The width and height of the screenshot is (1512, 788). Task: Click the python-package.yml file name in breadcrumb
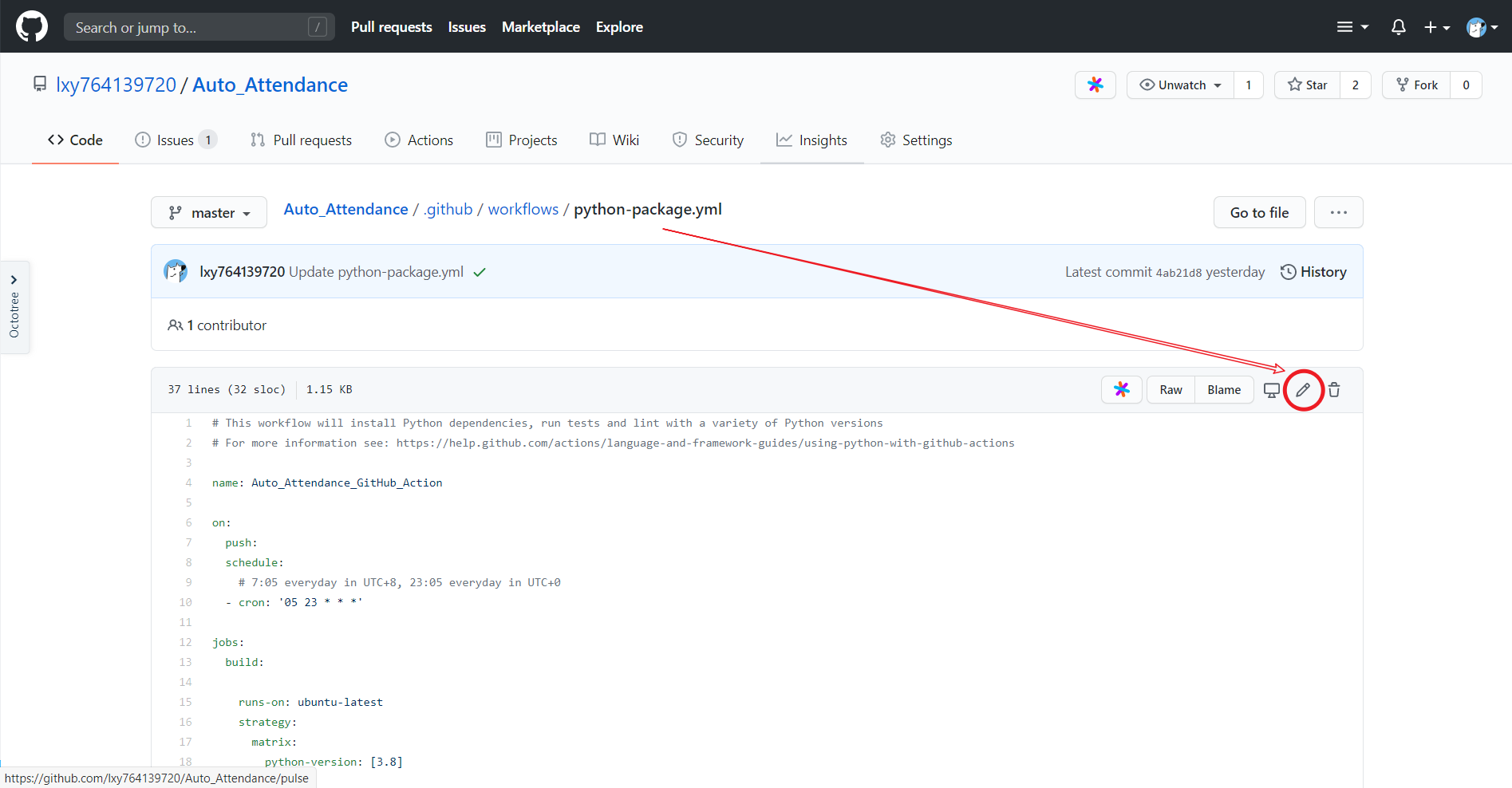coord(648,209)
